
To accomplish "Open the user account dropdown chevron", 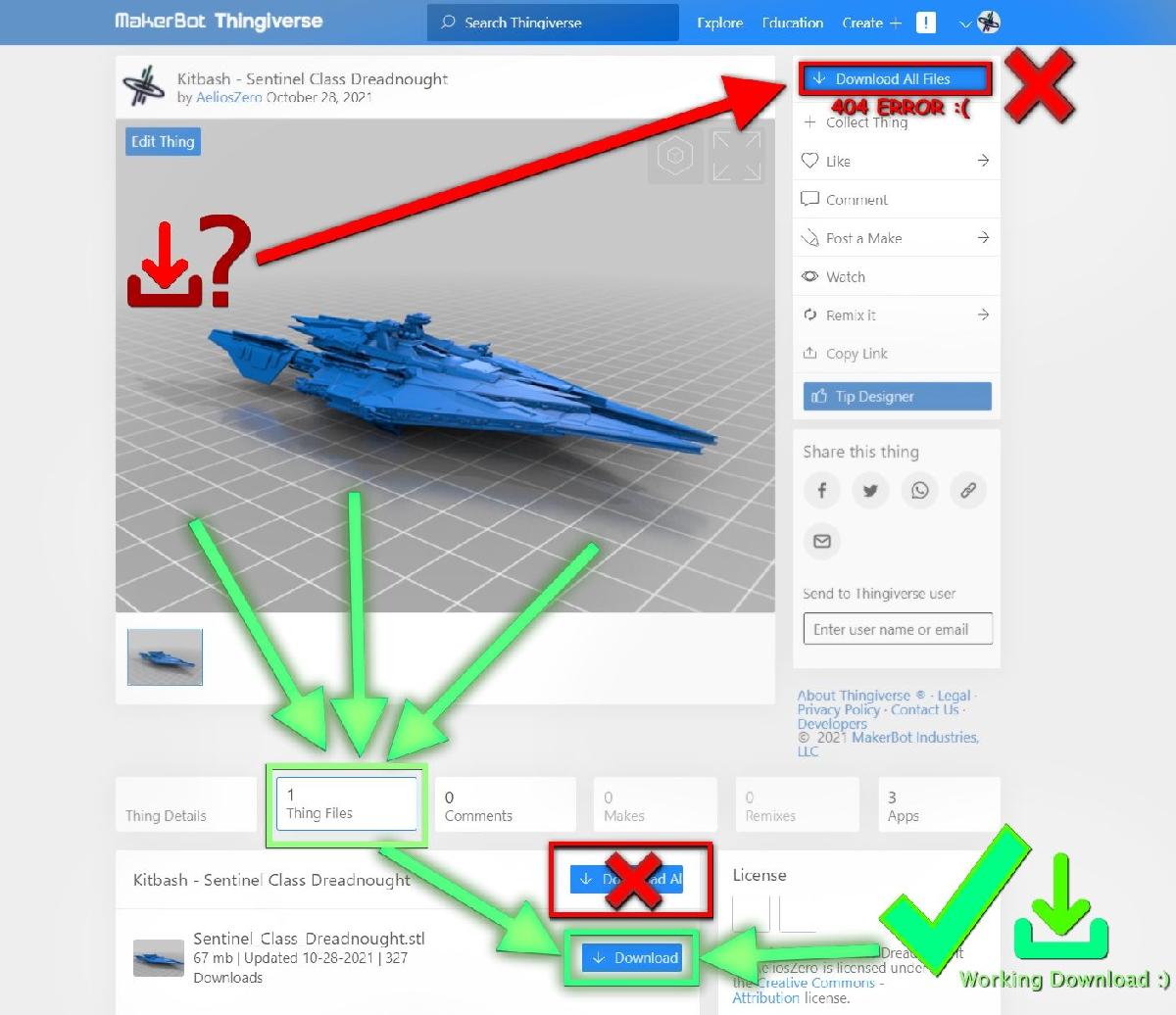I will click(964, 24).
